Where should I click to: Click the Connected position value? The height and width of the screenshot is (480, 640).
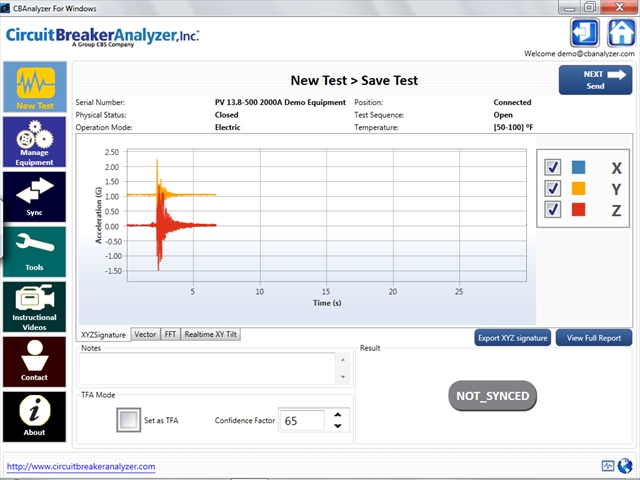pos(512,102)
